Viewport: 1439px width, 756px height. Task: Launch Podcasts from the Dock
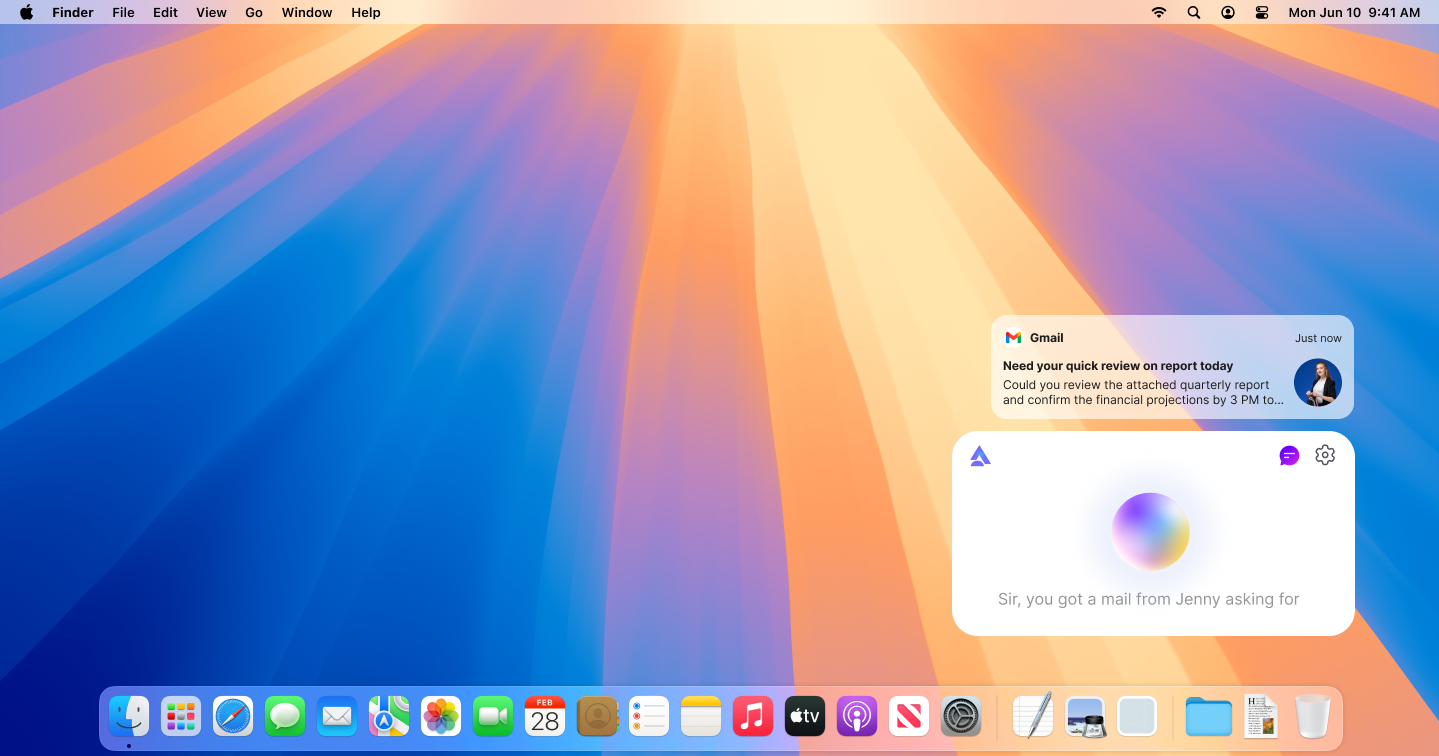coord(857,716)
